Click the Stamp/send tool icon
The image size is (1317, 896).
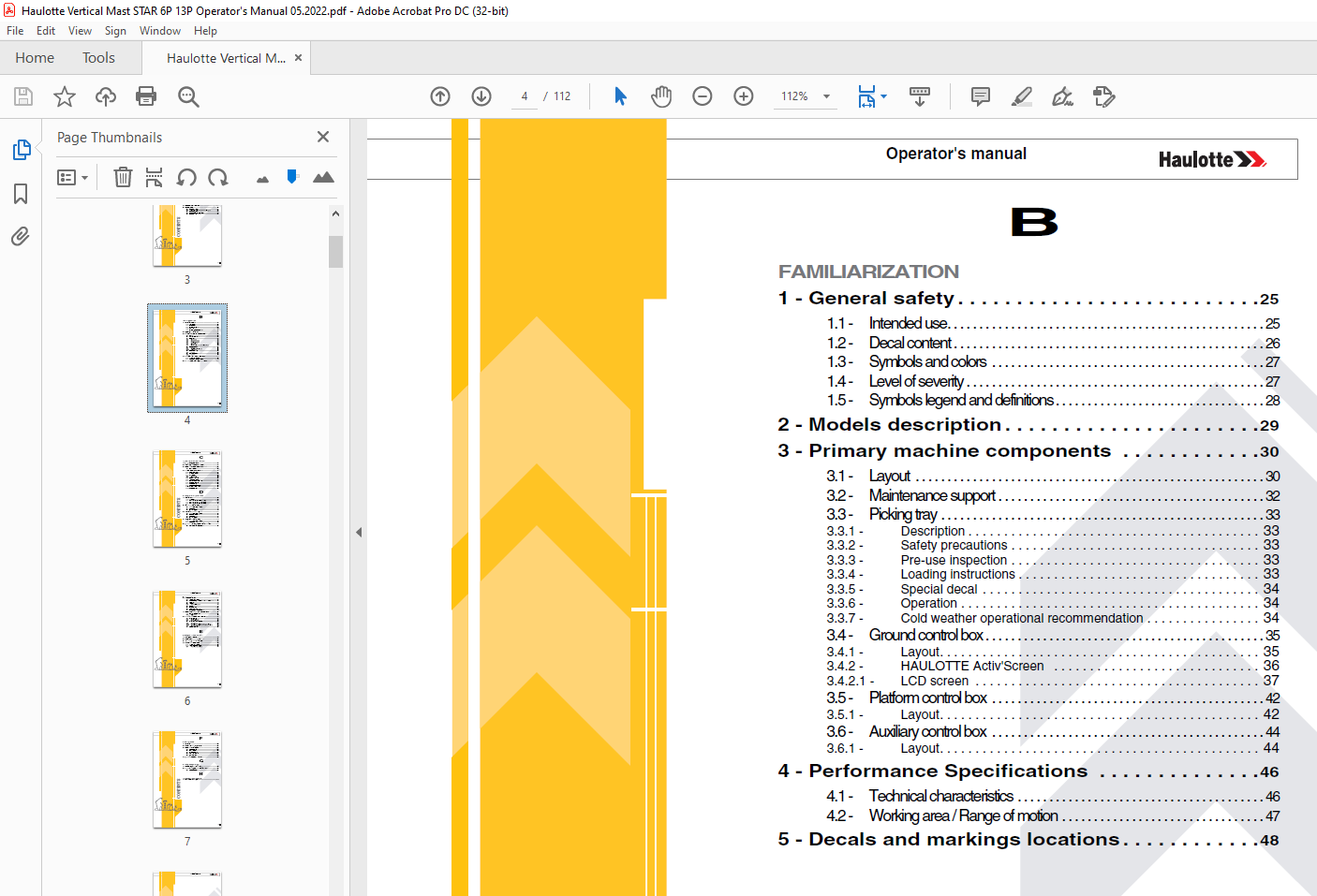[1104, 96]
